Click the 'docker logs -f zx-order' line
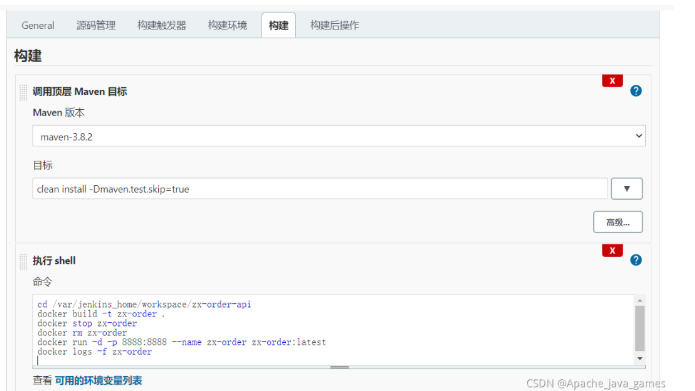This screenshot has width=695, height=391. click(94, 352)
